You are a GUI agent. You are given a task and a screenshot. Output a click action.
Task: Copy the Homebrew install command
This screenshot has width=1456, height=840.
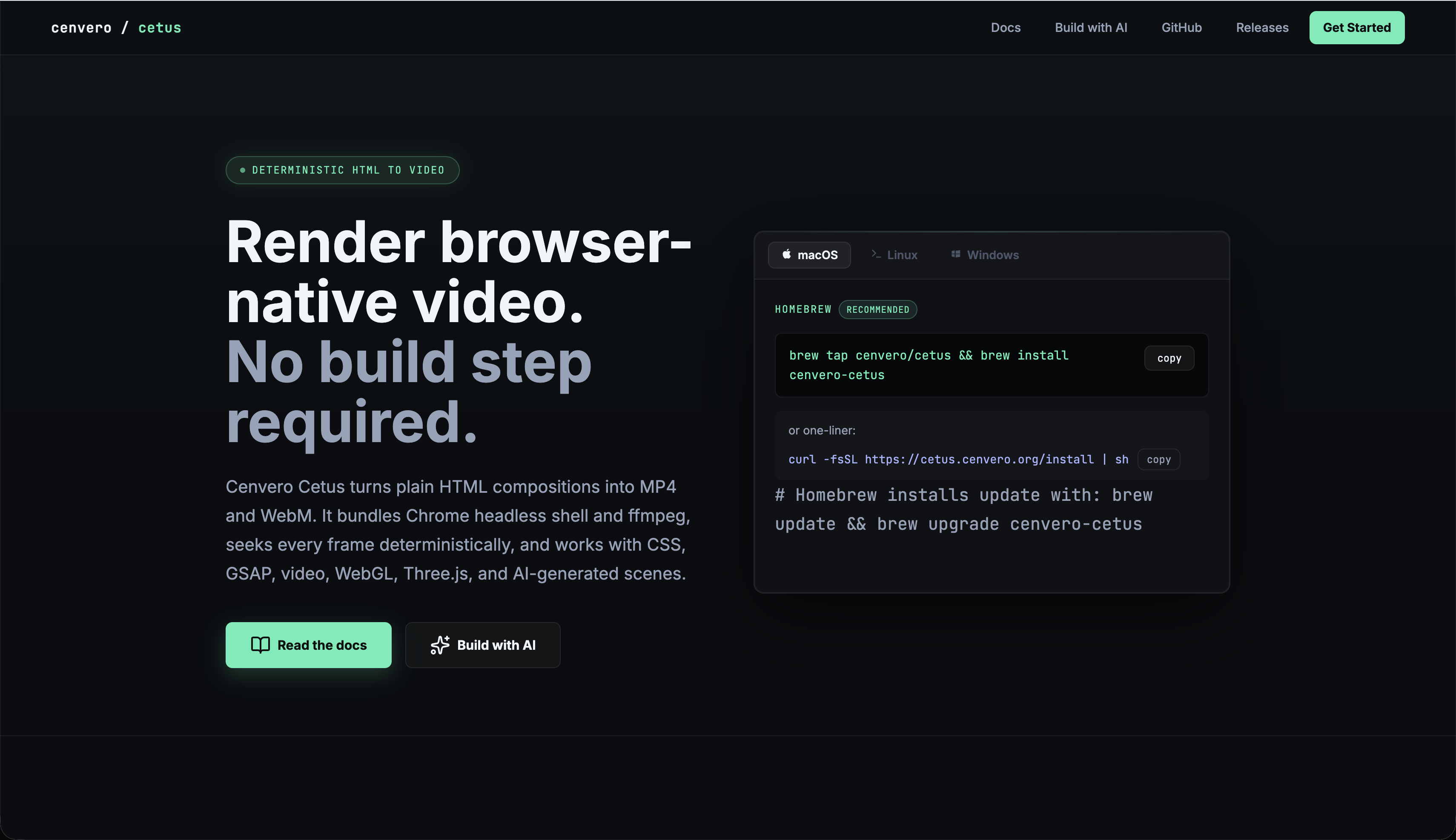[x=1169, y=358]
